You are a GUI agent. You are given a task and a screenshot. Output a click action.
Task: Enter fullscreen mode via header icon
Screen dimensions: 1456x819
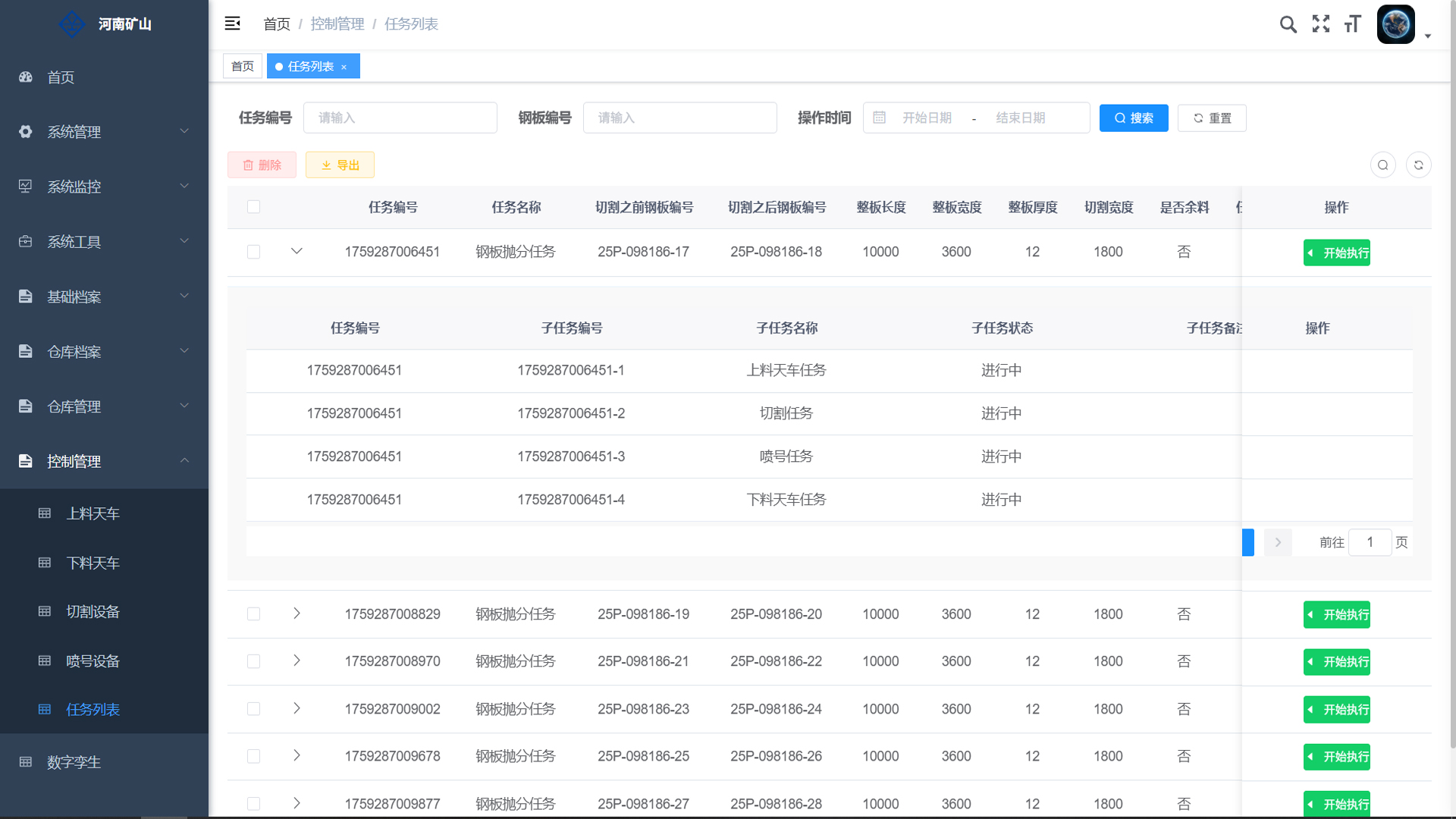(1320, 24)
